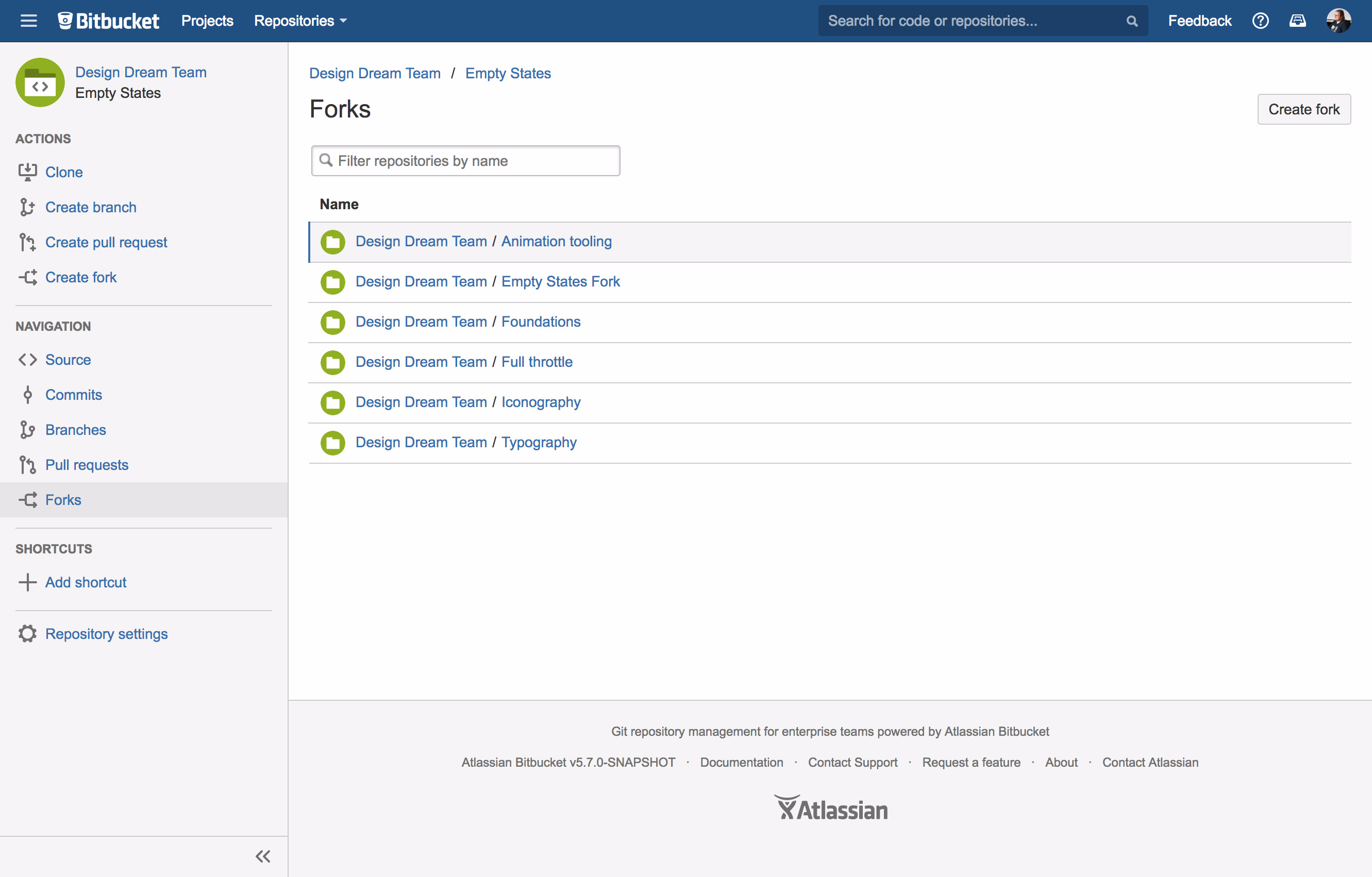
Task: Click Design Dream Team in the Typography row
Action: [421, 443]
